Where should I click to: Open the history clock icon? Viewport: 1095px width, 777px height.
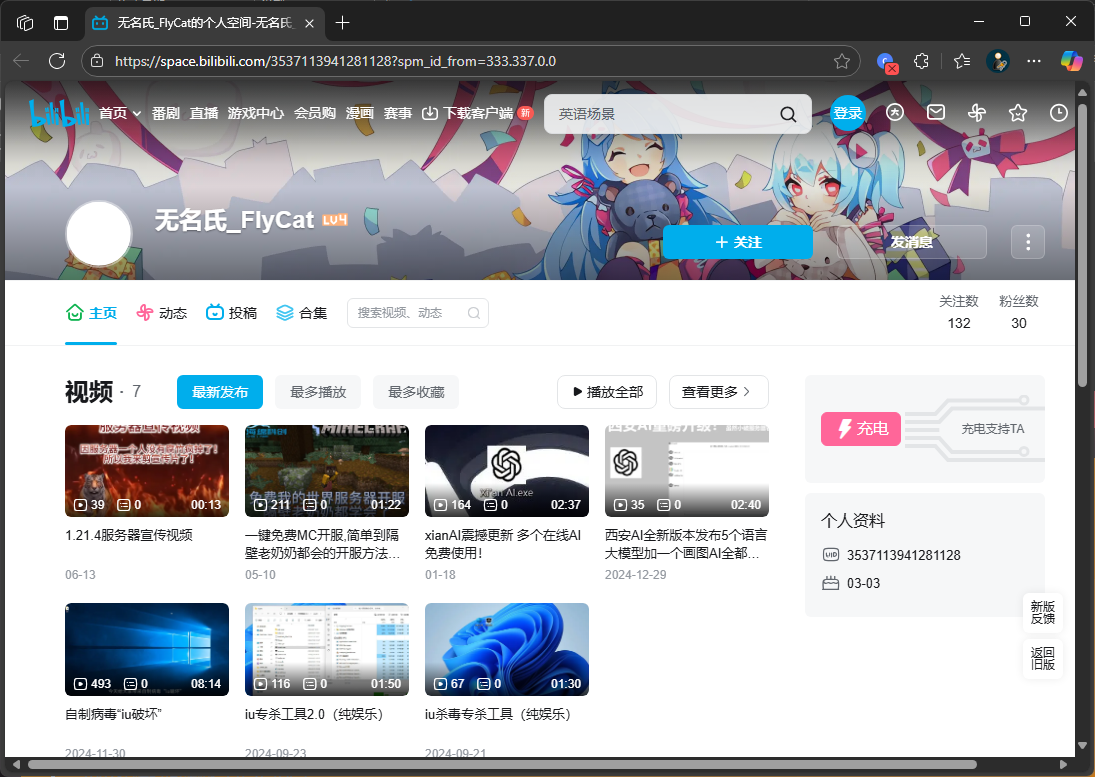(x=1059, y=112)
